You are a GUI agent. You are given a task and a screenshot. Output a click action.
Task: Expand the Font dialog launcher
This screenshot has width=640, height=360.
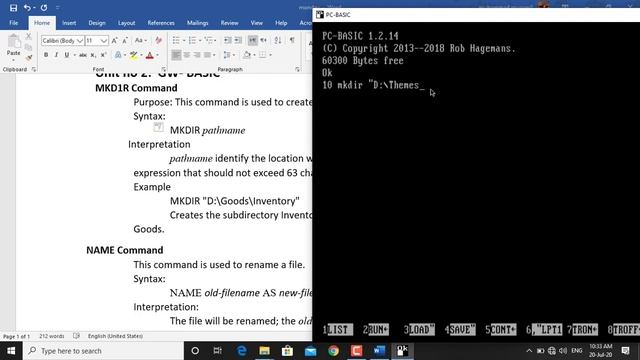(x=163, y=69)
